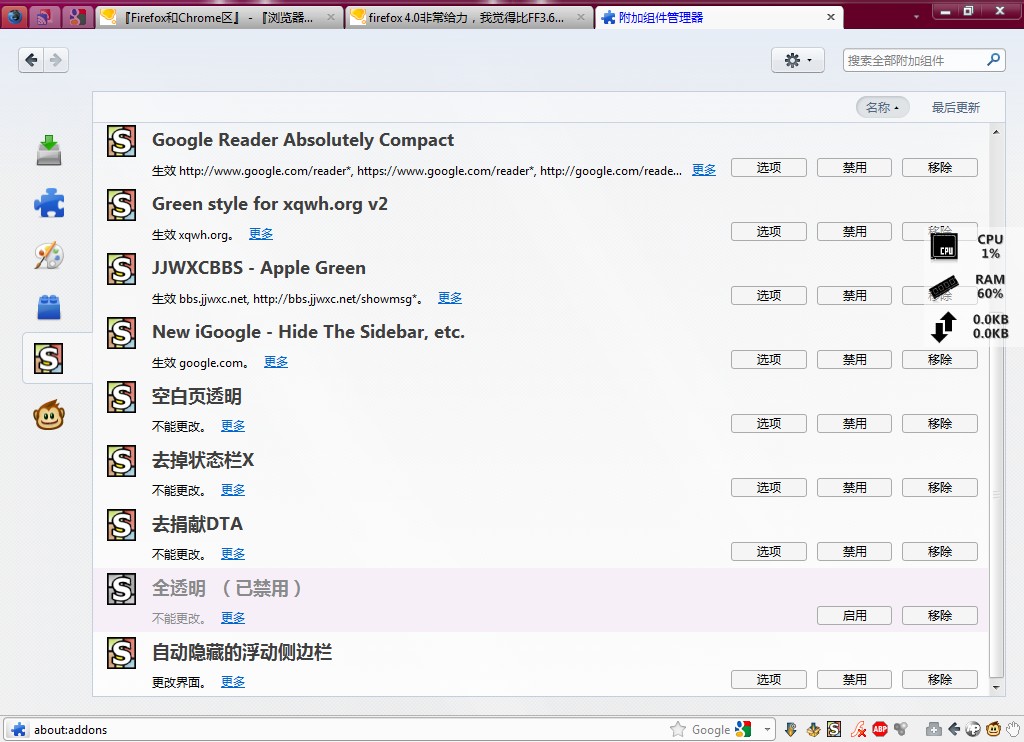Screen dimensions: 1024x742
Task: Open 选项 for JJWXCBBS - Apple Green
Action: [769, 296]
